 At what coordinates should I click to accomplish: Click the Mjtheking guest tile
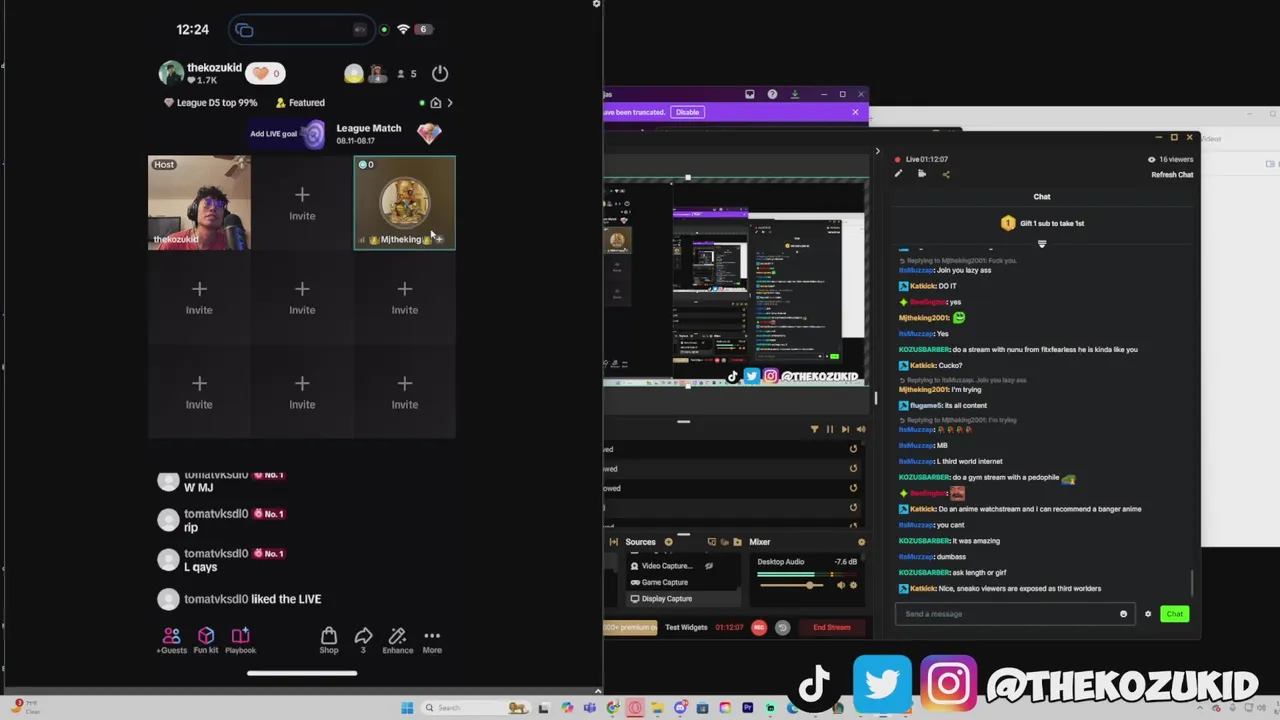click(404, 203)
